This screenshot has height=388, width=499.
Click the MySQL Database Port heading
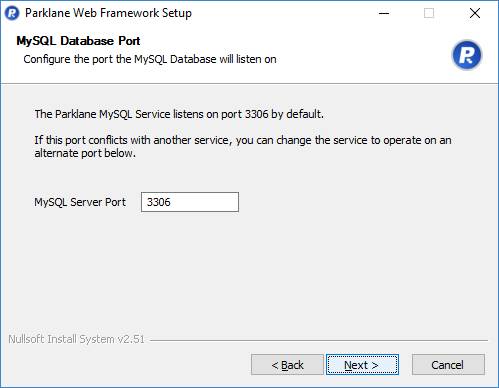click(78, 41)
